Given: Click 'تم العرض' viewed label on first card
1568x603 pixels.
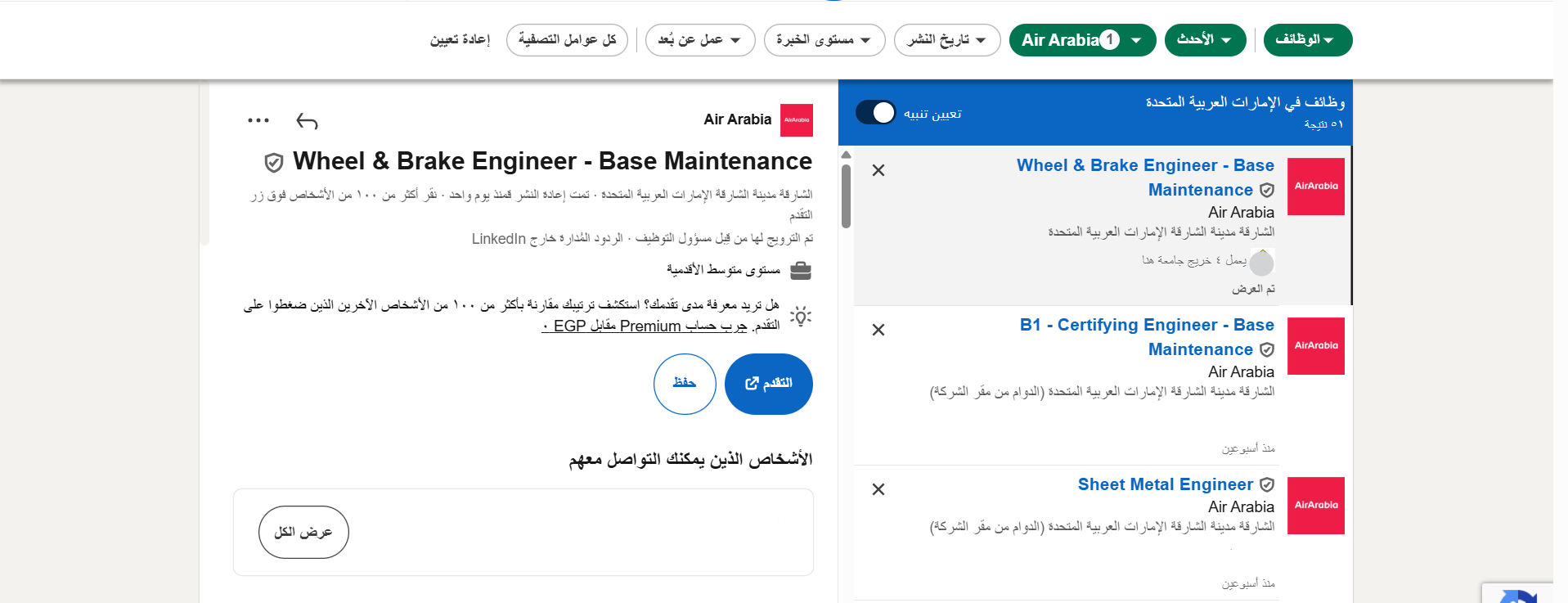Looking at the screenshot, I should (x=1253, y=289).
